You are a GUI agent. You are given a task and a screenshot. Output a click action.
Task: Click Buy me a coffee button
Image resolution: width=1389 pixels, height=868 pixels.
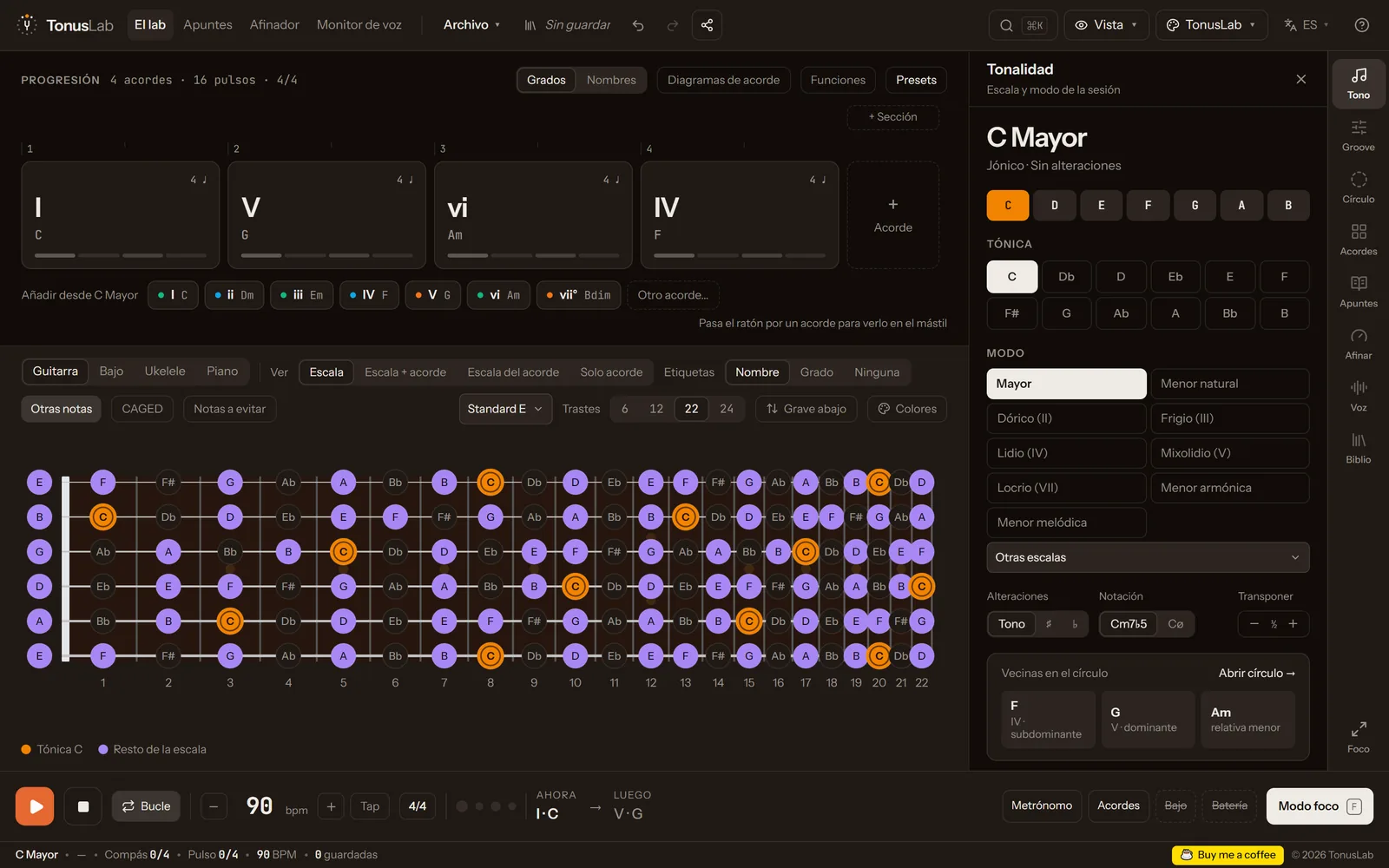coord(1228,855)
